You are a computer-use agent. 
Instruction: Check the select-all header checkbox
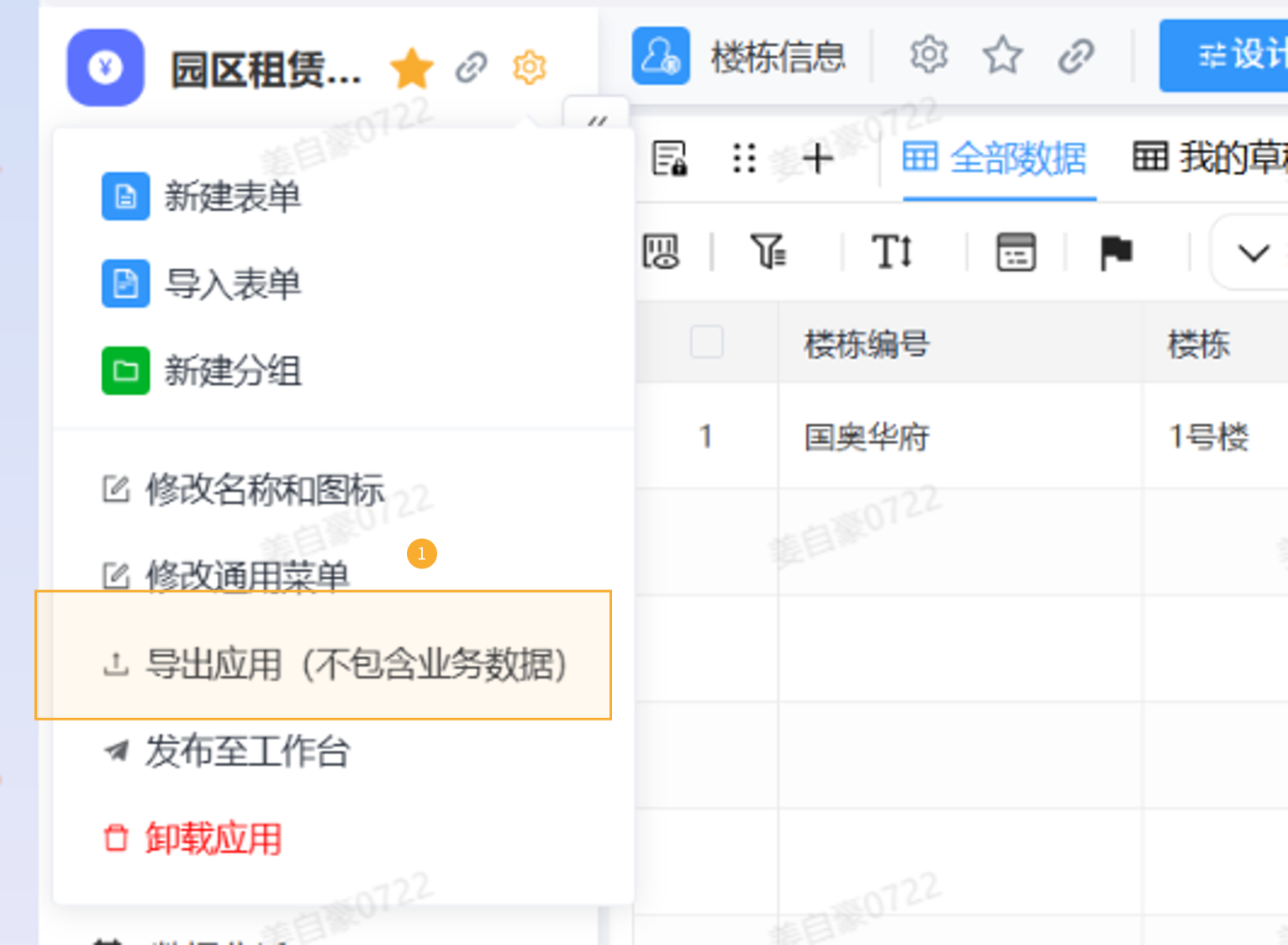click(x=707, y=342)
